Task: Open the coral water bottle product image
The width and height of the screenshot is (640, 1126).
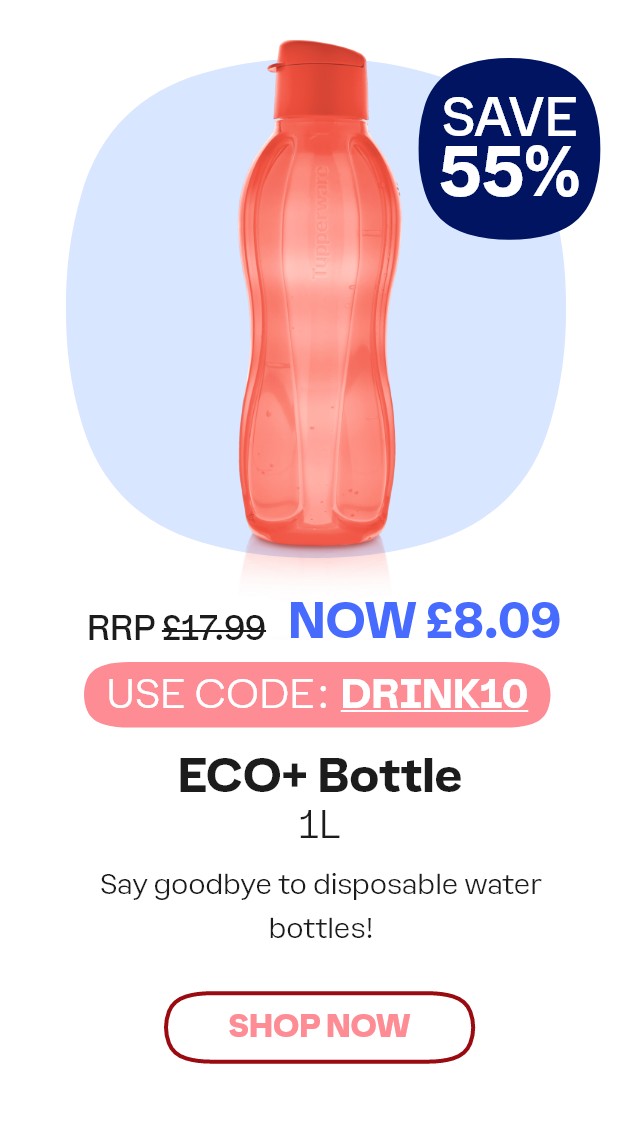Action: click(320, 294)
